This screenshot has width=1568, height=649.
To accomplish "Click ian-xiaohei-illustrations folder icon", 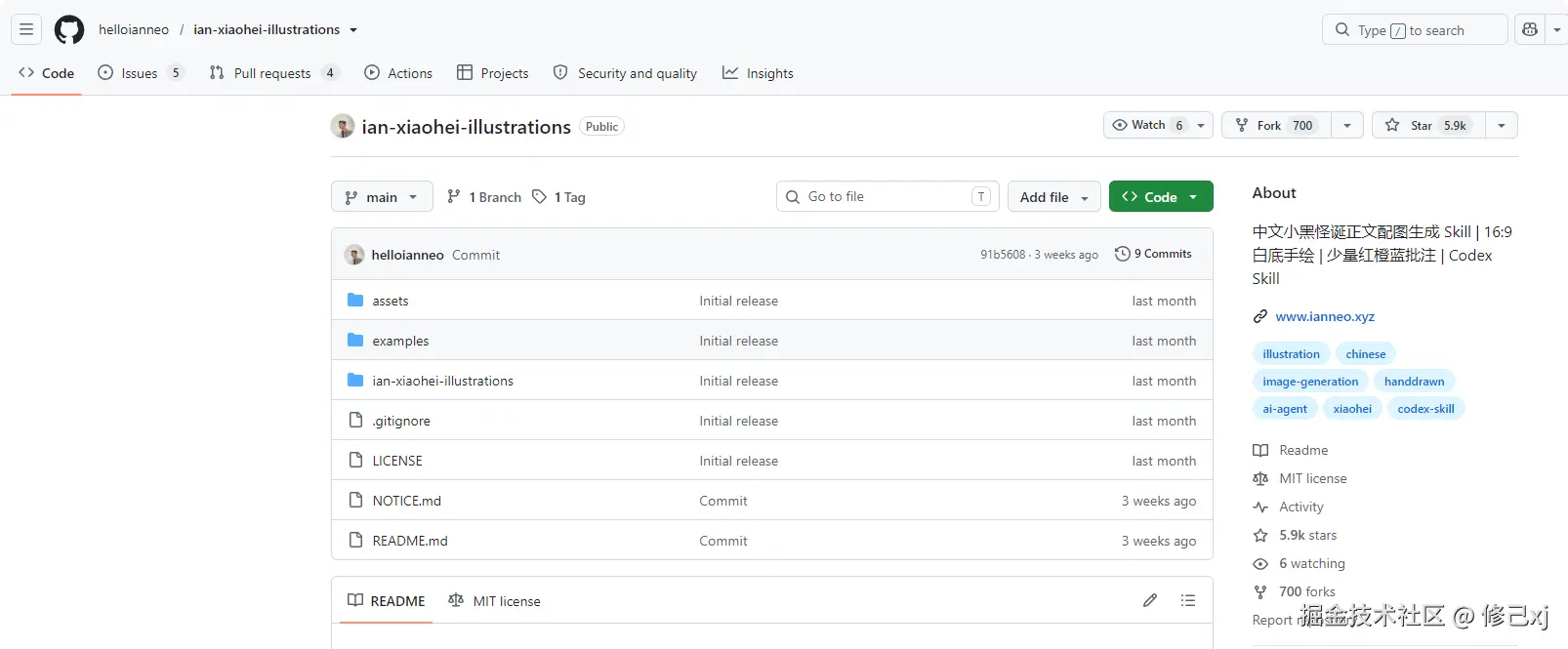I will tap(355, 381).
